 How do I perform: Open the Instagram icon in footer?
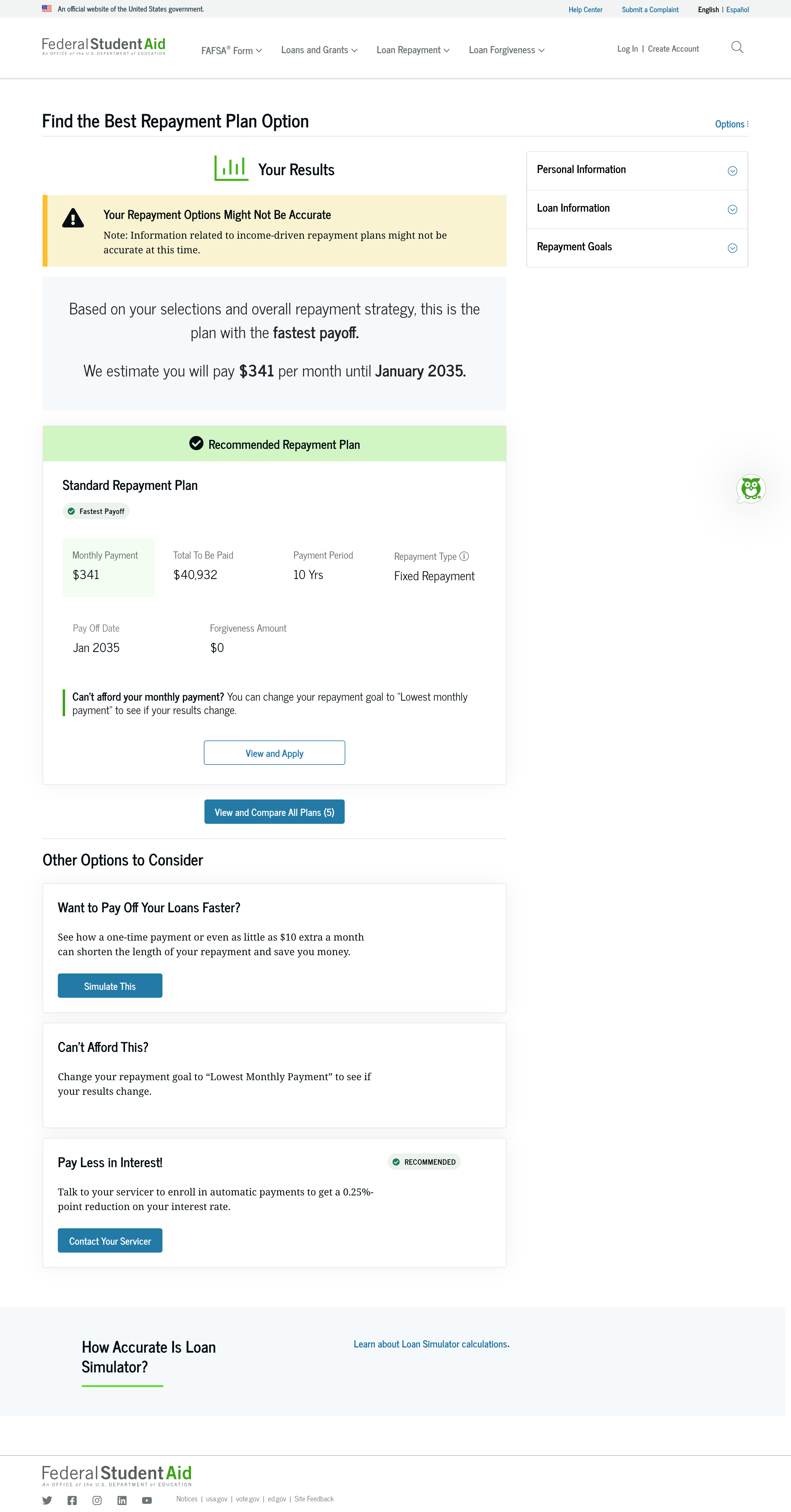[x=97, y=1500]
